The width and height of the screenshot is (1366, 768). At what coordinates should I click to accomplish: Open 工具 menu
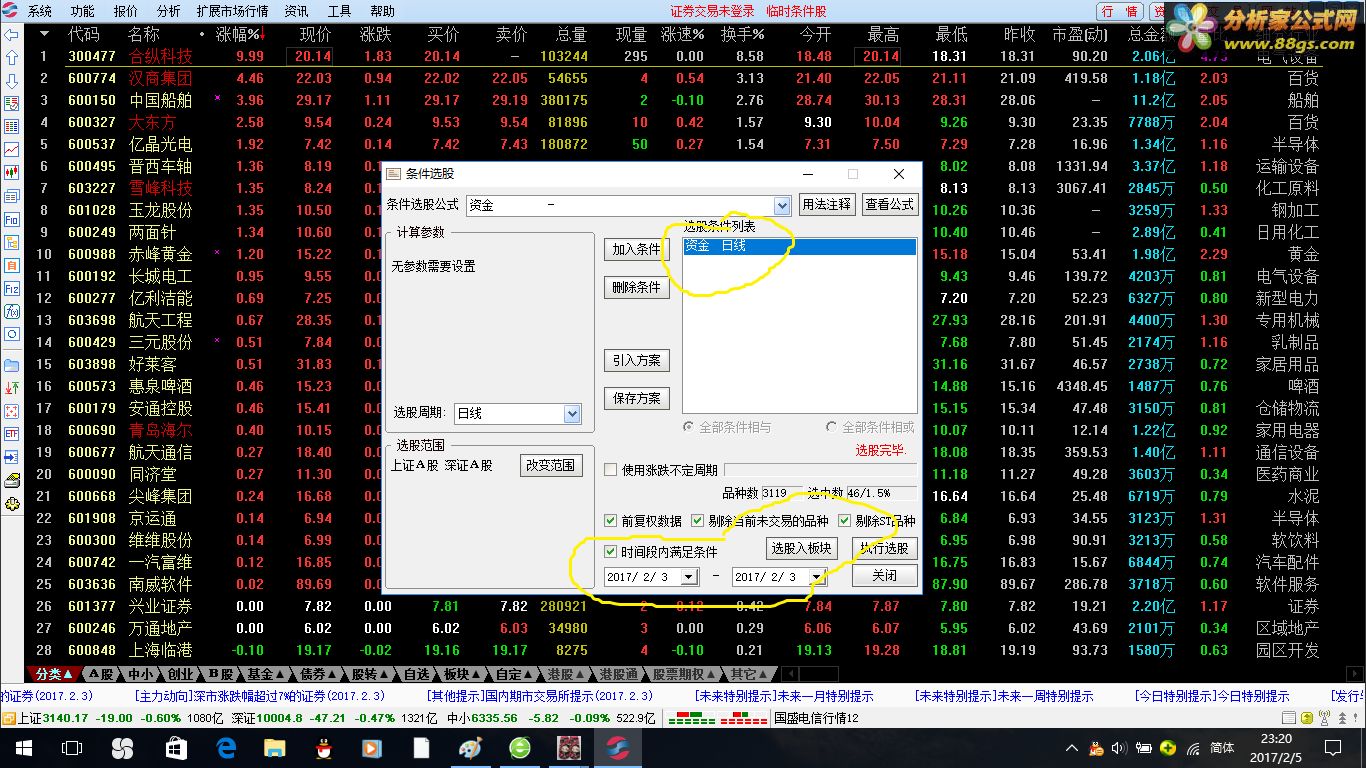(x=340, y=11)
